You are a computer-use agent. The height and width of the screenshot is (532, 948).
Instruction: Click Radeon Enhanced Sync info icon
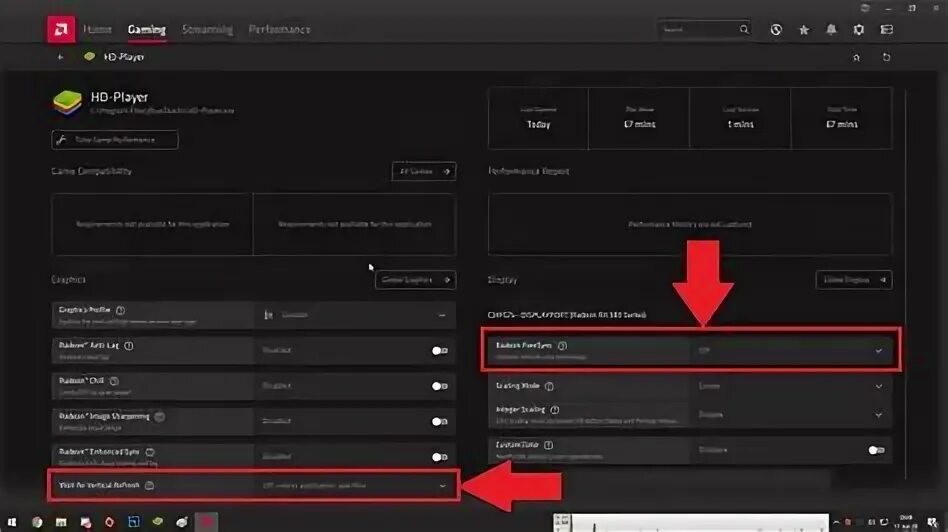tap(150, 452)
